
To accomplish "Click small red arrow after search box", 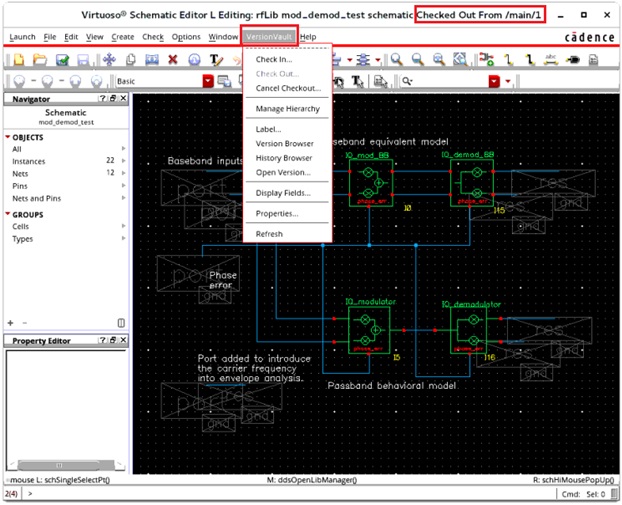I will [508, 82].
